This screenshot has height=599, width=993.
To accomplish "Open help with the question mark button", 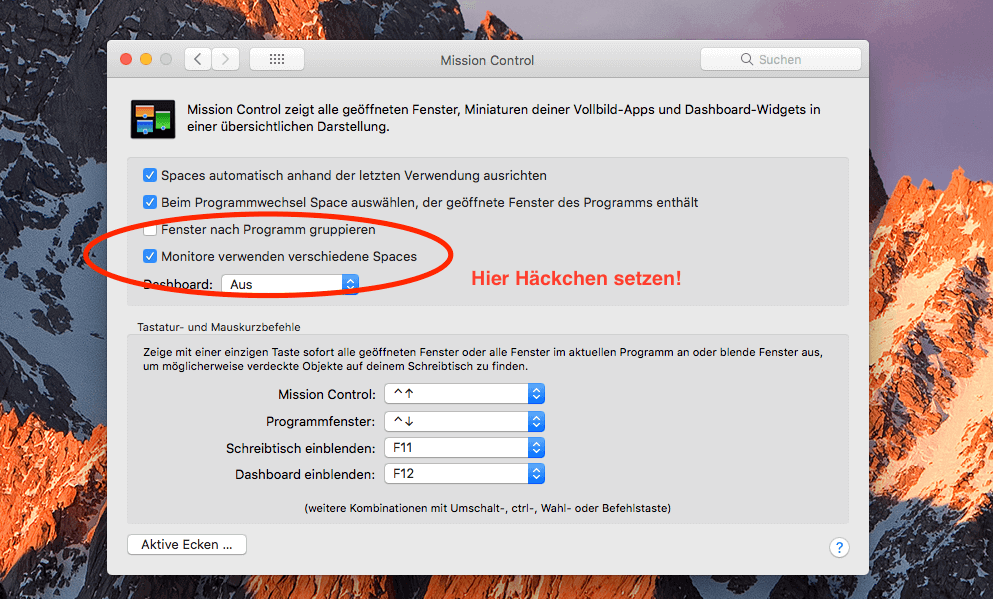I will [839, 547].
